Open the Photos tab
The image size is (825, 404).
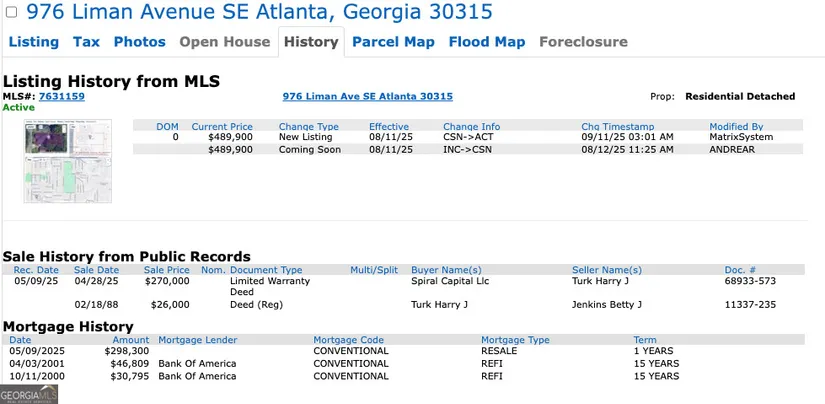140,42
